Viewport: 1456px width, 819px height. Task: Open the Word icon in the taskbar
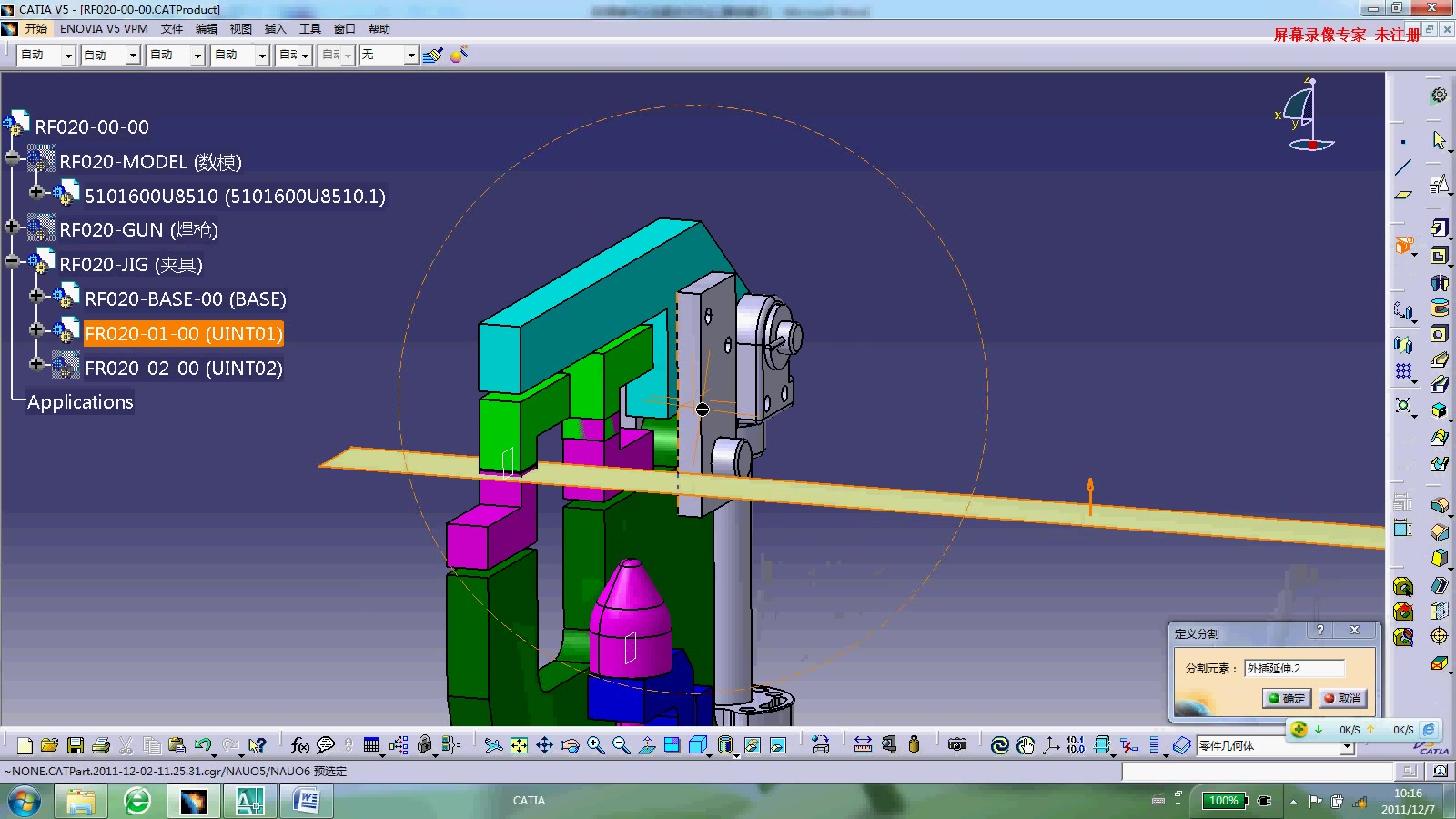pyautogui.click(x=306, y=802)
